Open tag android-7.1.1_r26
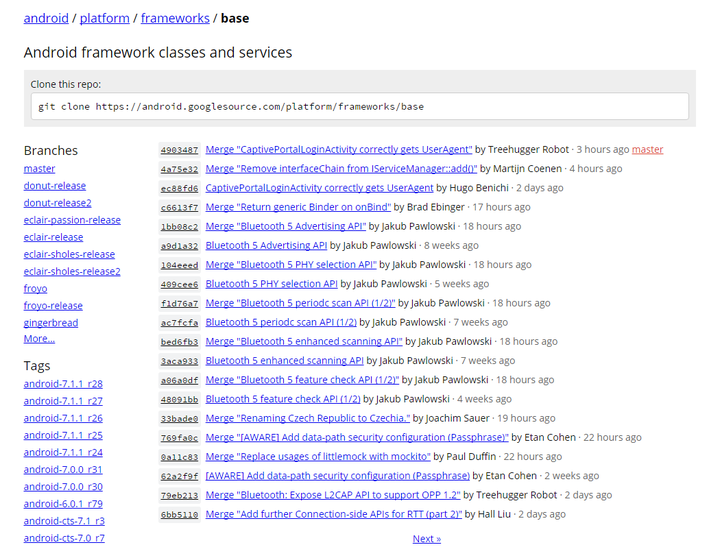This screenshot has width=720, height=558. 63,418
